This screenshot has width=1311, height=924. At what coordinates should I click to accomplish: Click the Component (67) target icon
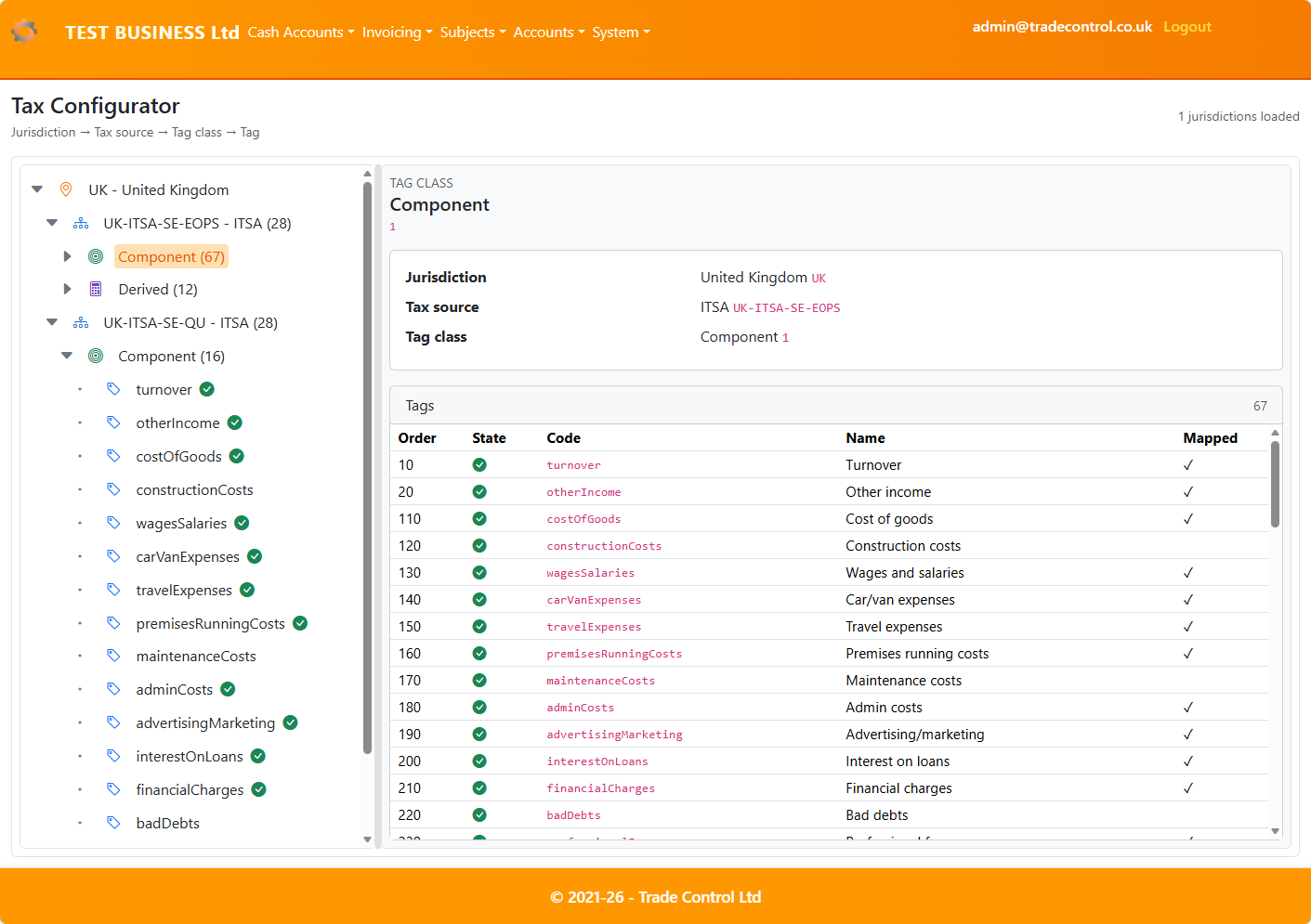[x=96, y=256]
